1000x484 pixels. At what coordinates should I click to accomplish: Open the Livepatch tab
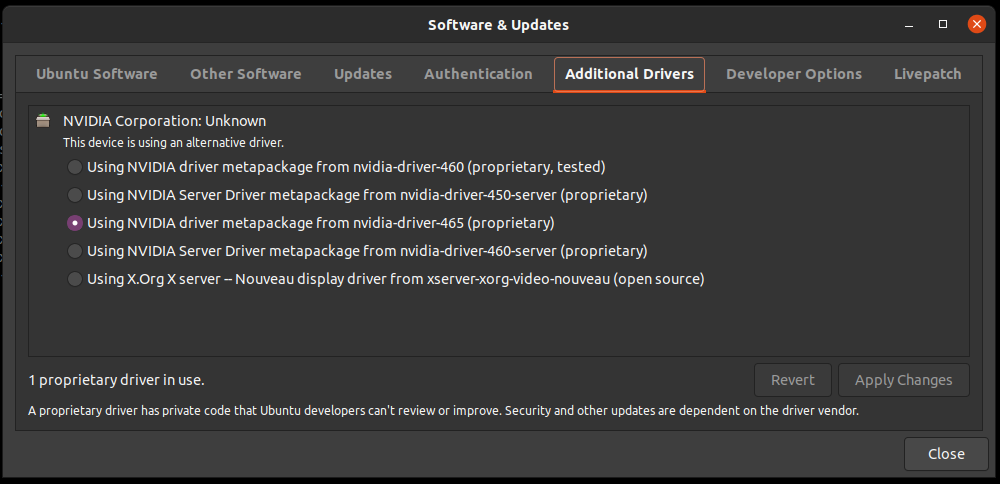[x=927, y=74]
